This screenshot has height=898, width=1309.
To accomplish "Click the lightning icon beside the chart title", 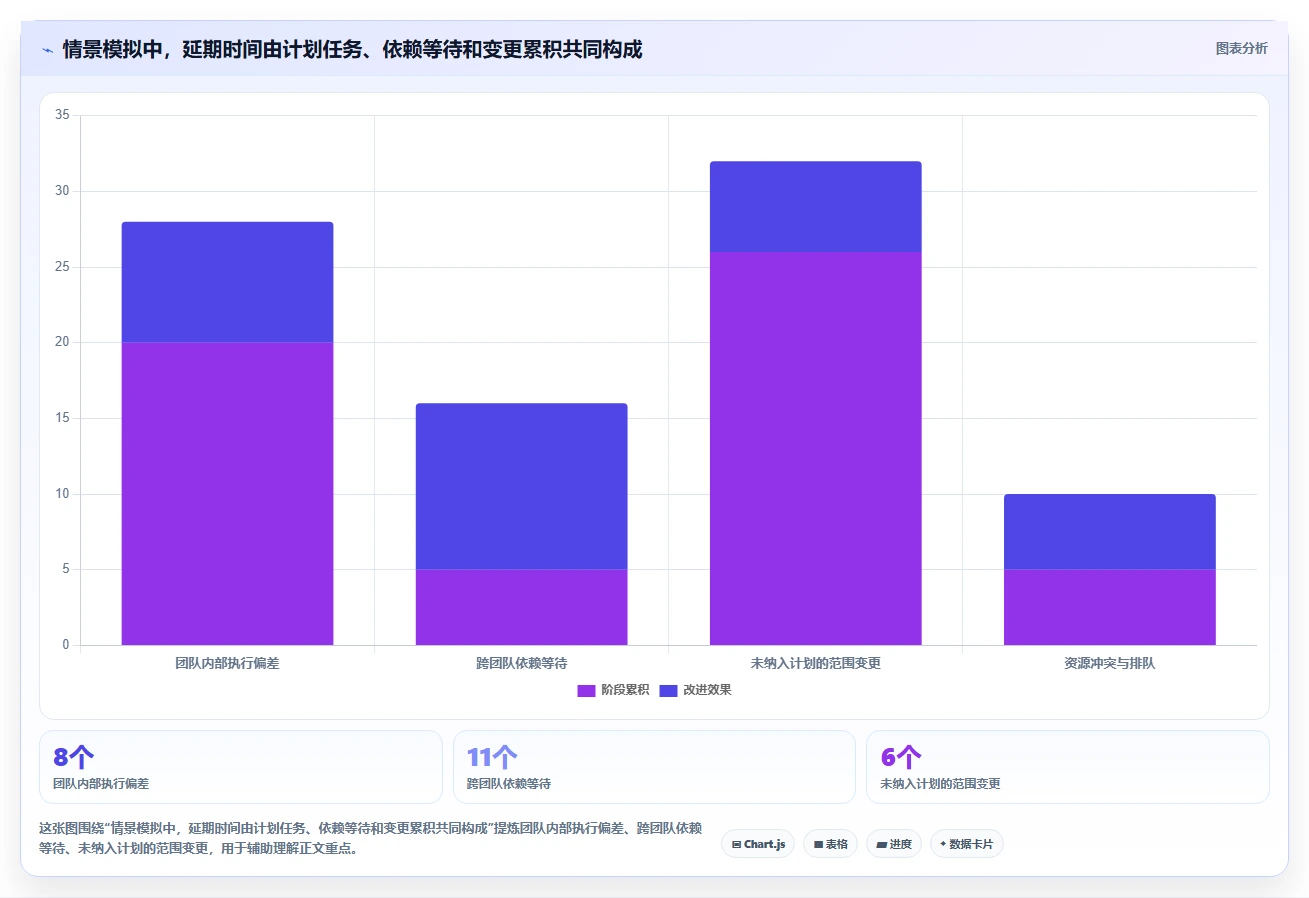I will [x=47, y=49].
